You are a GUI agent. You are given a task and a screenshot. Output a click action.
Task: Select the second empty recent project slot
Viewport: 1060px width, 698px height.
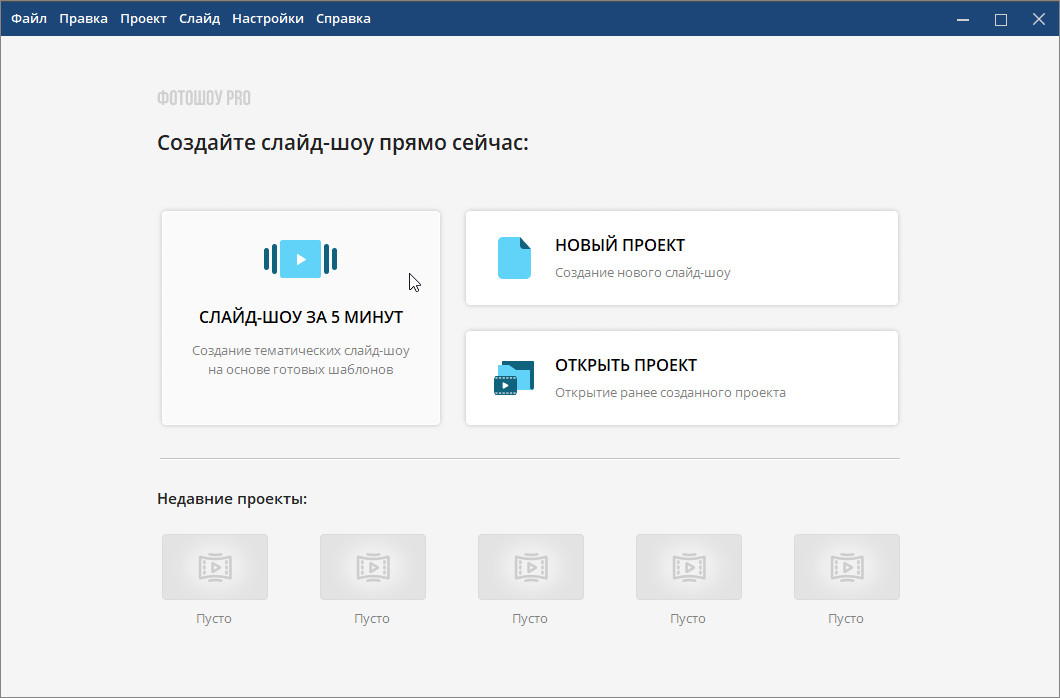tap(372, 567)
